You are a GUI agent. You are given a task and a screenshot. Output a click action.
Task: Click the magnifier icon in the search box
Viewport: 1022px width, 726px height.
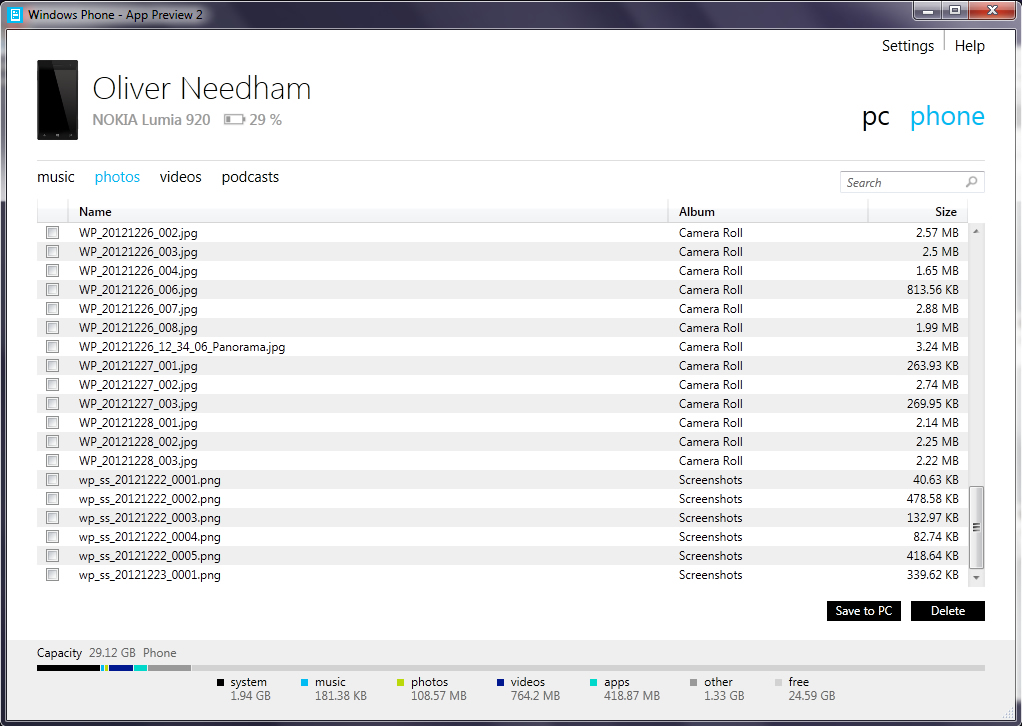tap(971, 182)
